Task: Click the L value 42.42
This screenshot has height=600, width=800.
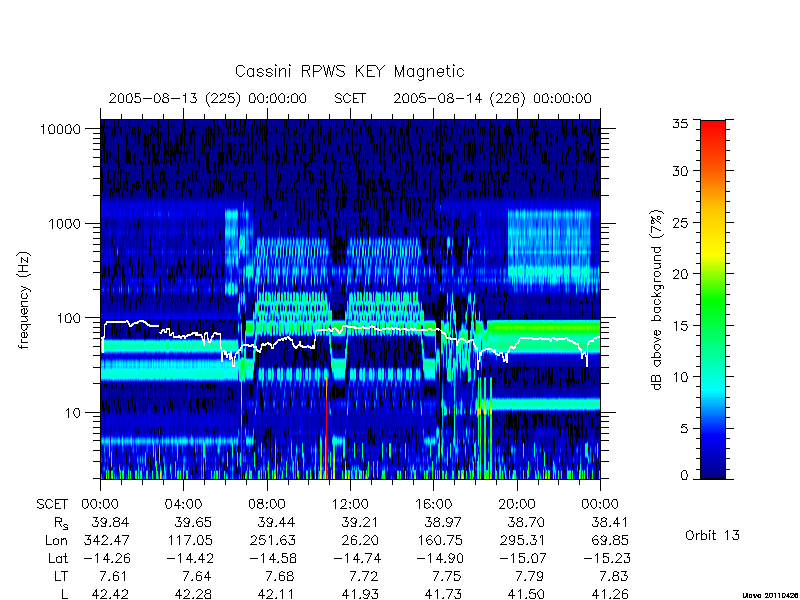Action: (110, 594)
